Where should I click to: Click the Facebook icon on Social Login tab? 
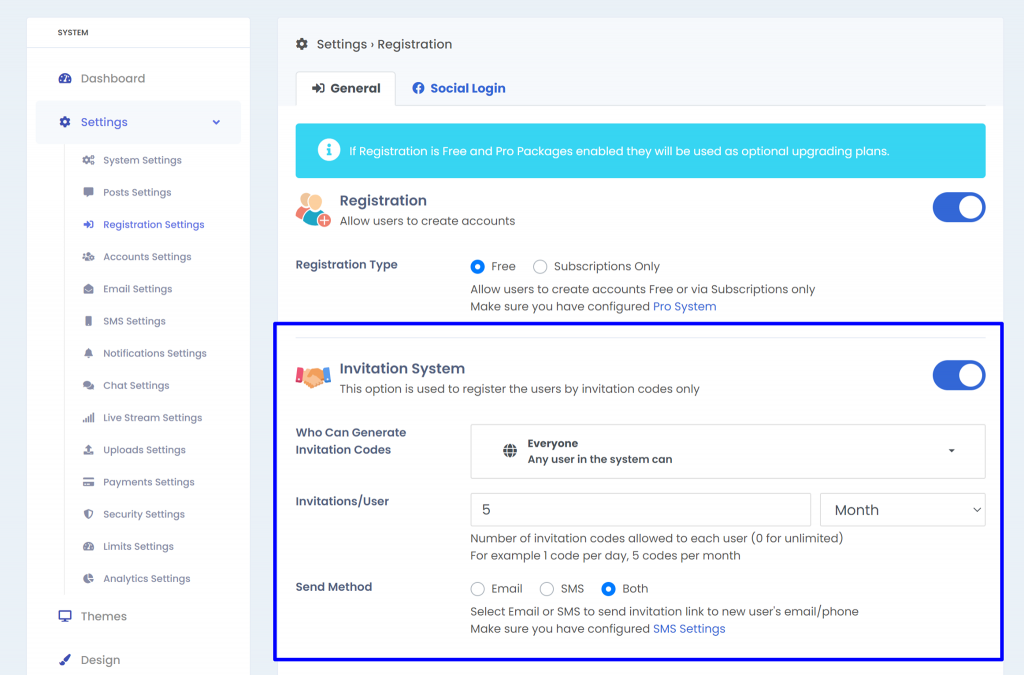(418, 88)
